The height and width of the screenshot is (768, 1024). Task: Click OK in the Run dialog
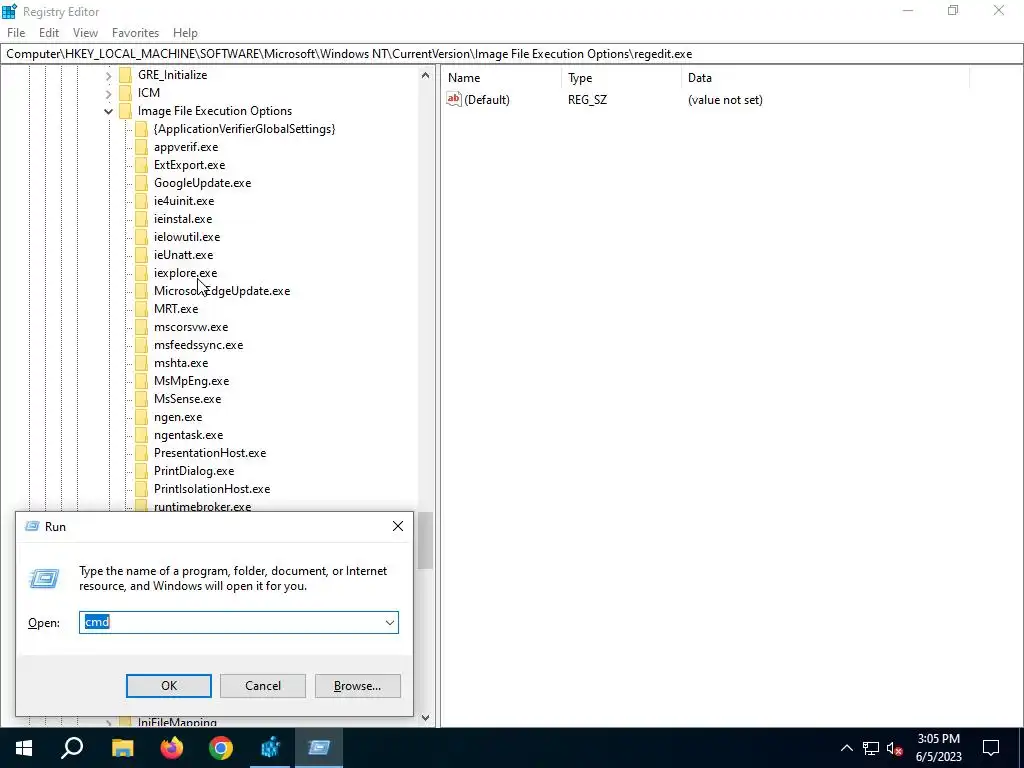[168, 685]
